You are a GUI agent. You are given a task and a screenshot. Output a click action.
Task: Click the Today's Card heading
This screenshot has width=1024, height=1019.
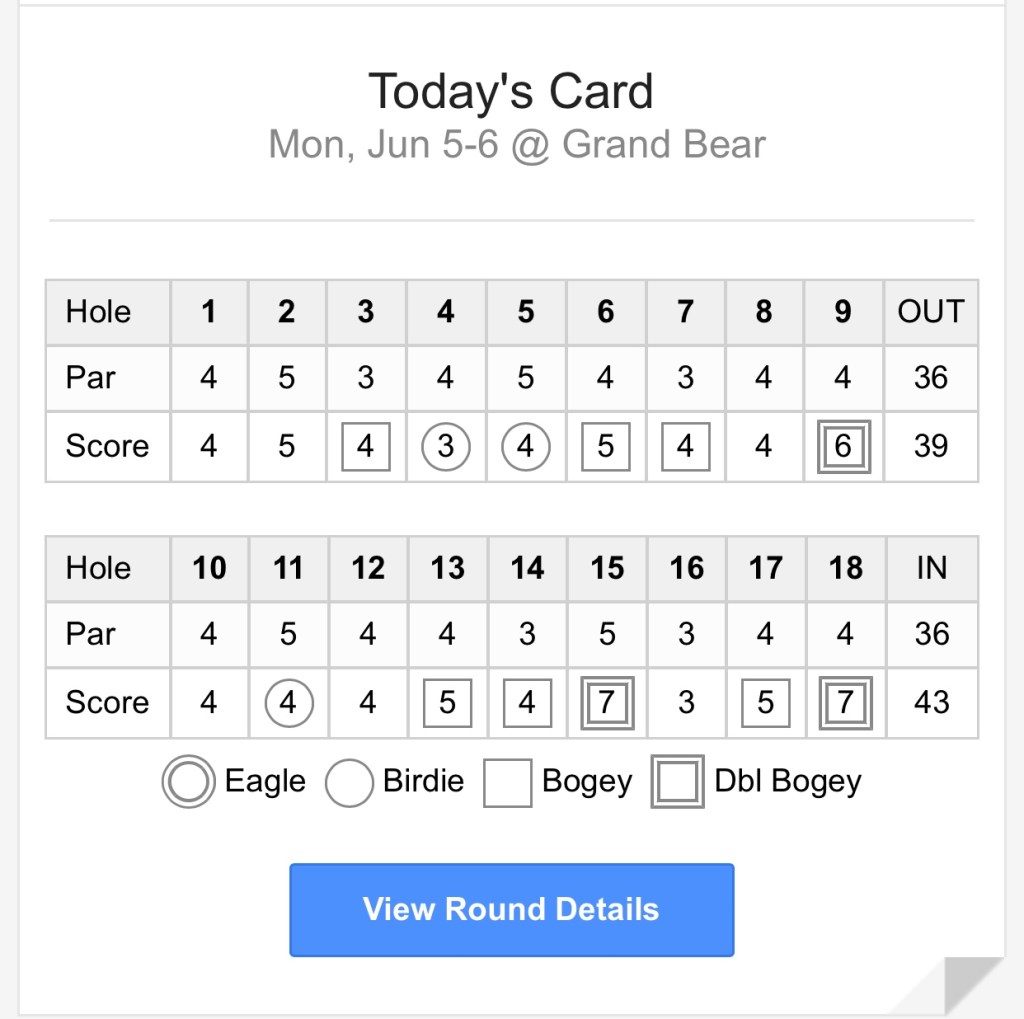(x=511, y=92)
